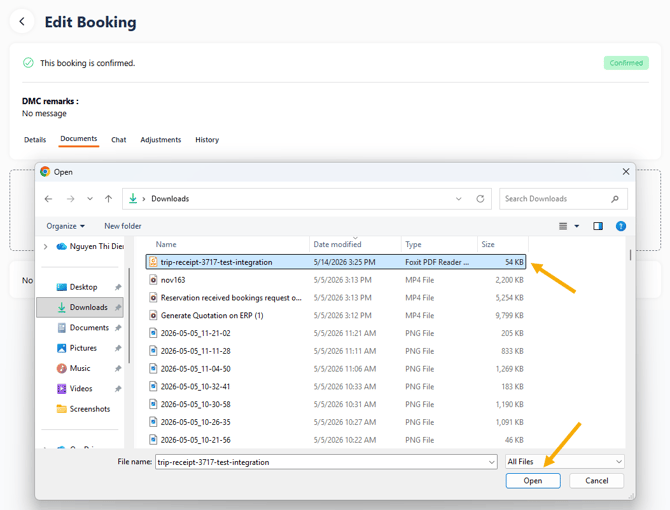Image resolution: width=670 pixels, height=510 pixels.
Task: Click the Confirmed status badge
Action: [626, 63]
